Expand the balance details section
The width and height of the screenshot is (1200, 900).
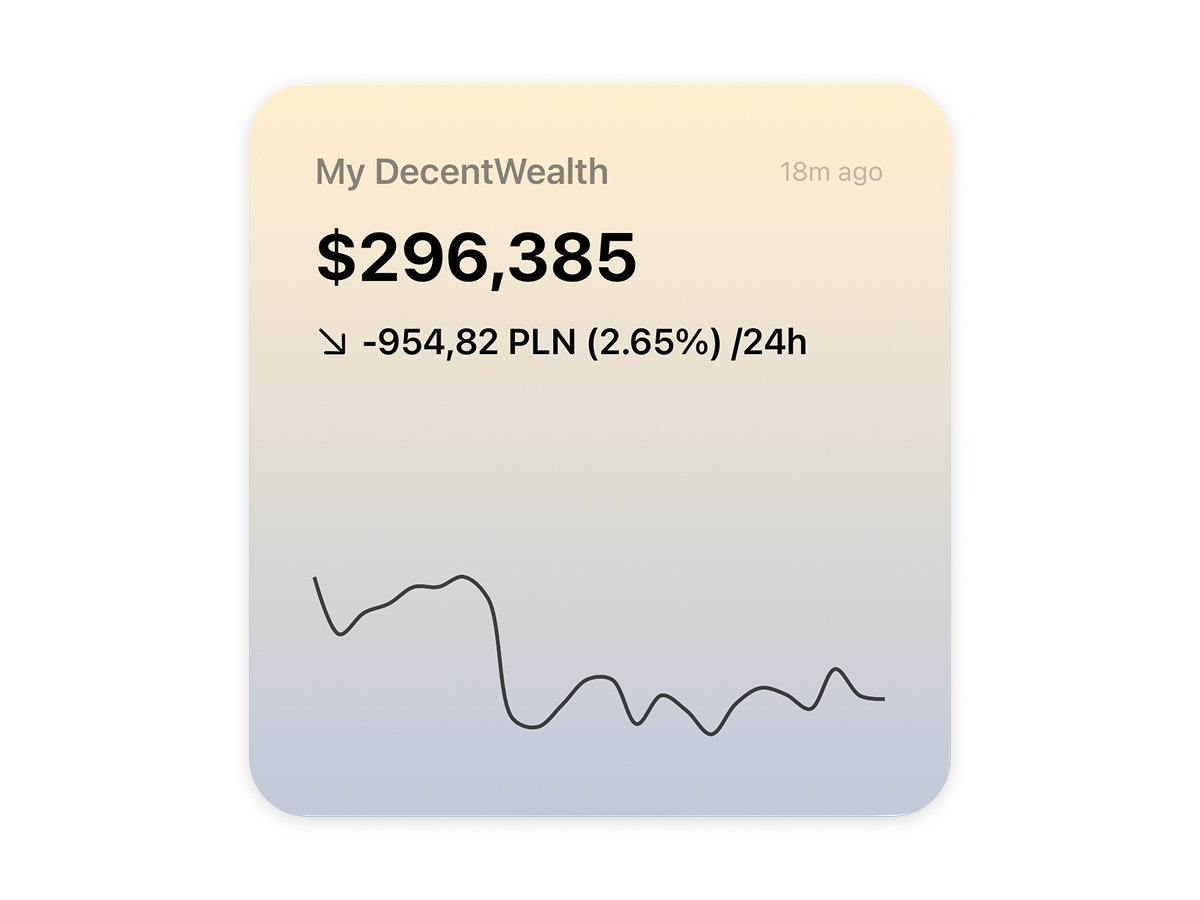point(475,257)
